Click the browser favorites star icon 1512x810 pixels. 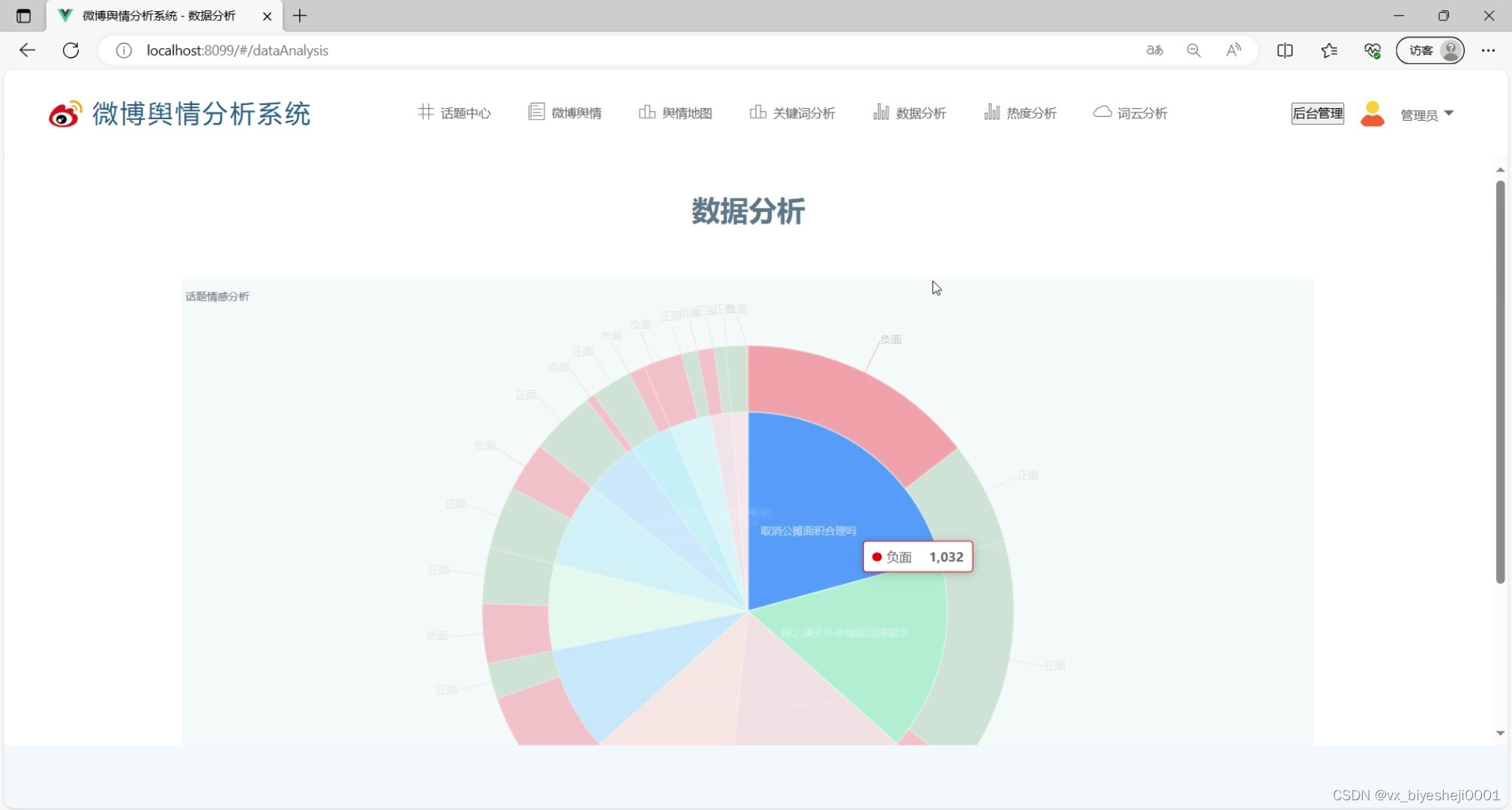1329,50
